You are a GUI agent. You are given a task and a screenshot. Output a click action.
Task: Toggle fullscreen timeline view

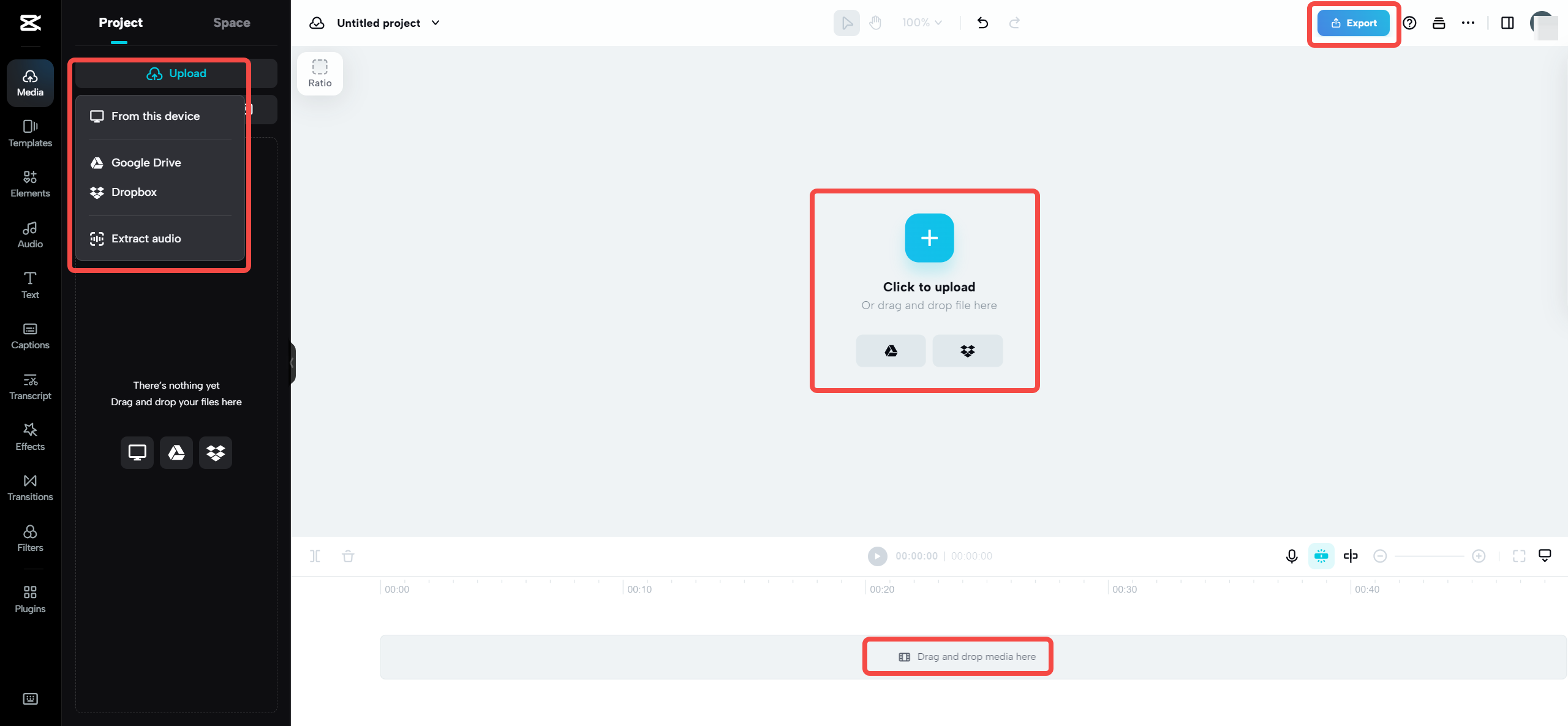coord(1520,556)
